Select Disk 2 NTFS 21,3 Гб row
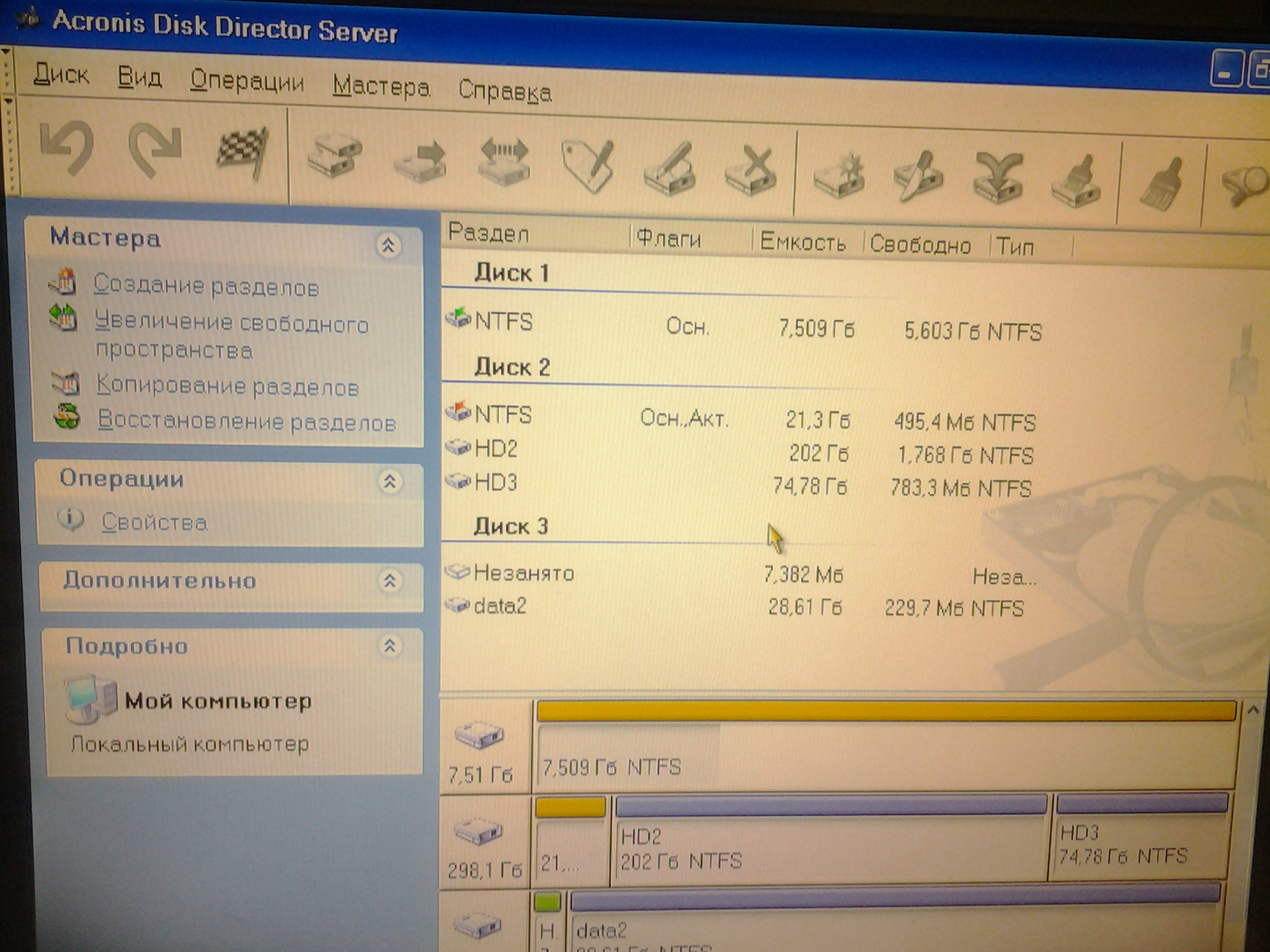The width and height of the screenshot is (1270, 952). tap(741, 418)
